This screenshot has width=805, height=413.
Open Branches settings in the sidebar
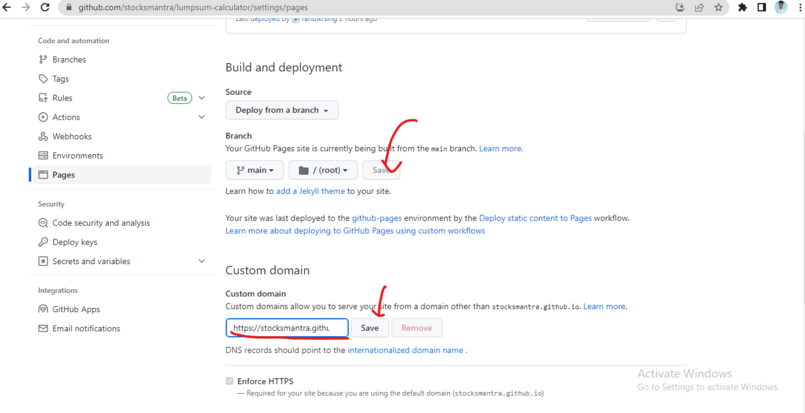pos(69,60)
